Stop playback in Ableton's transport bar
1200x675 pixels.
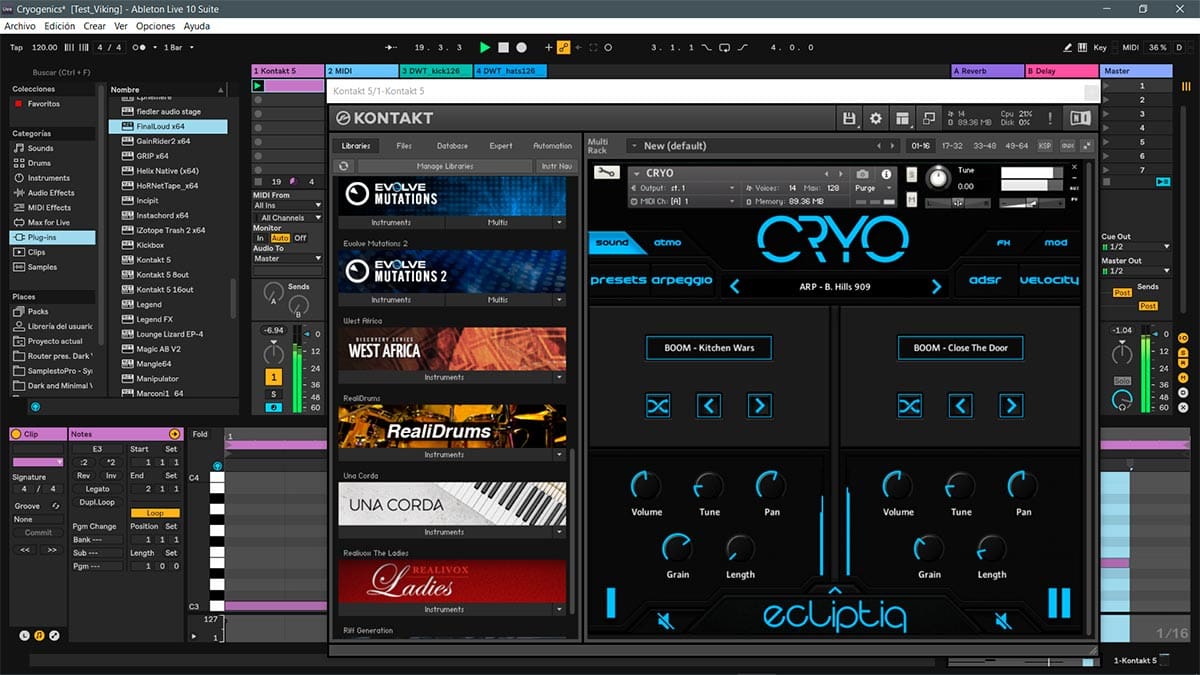coord(503,47)
